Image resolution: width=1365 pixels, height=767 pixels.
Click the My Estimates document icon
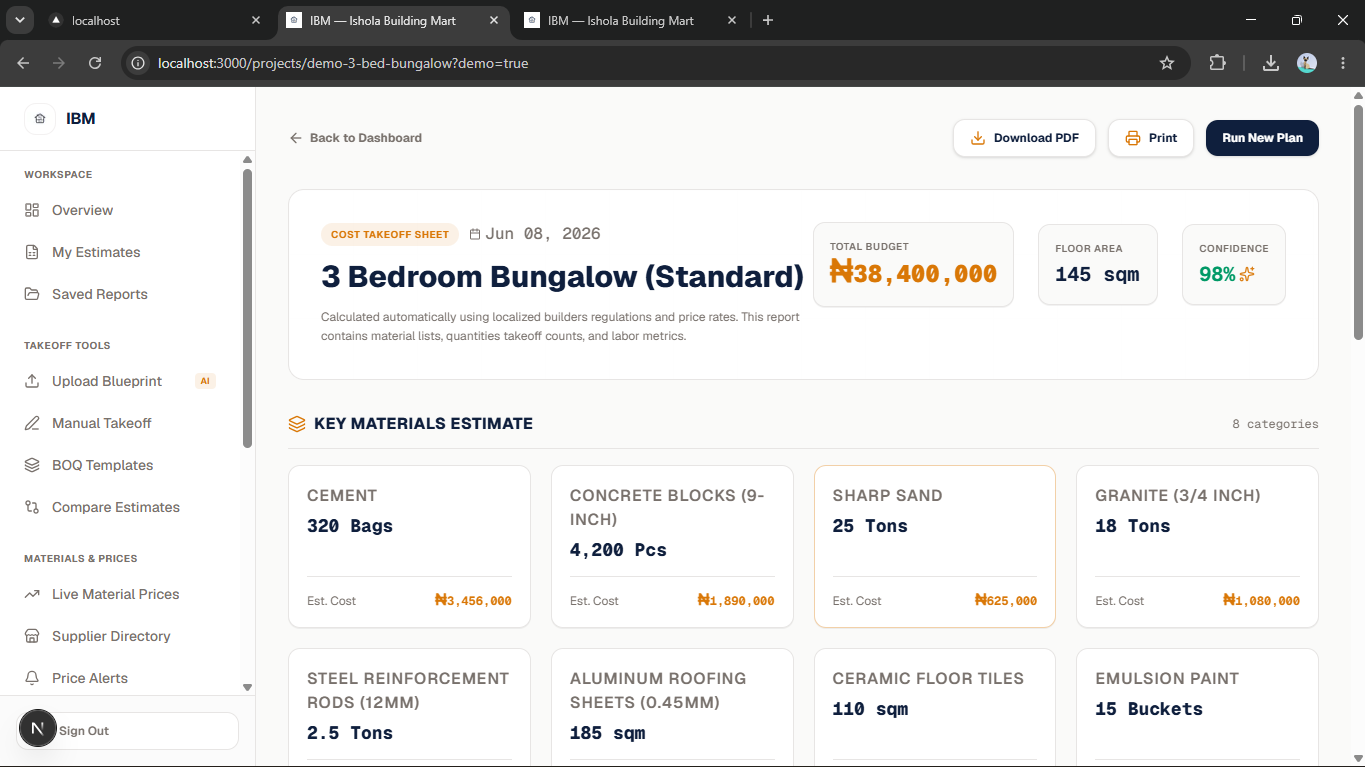pyautogui.click(x=32, y=252)
